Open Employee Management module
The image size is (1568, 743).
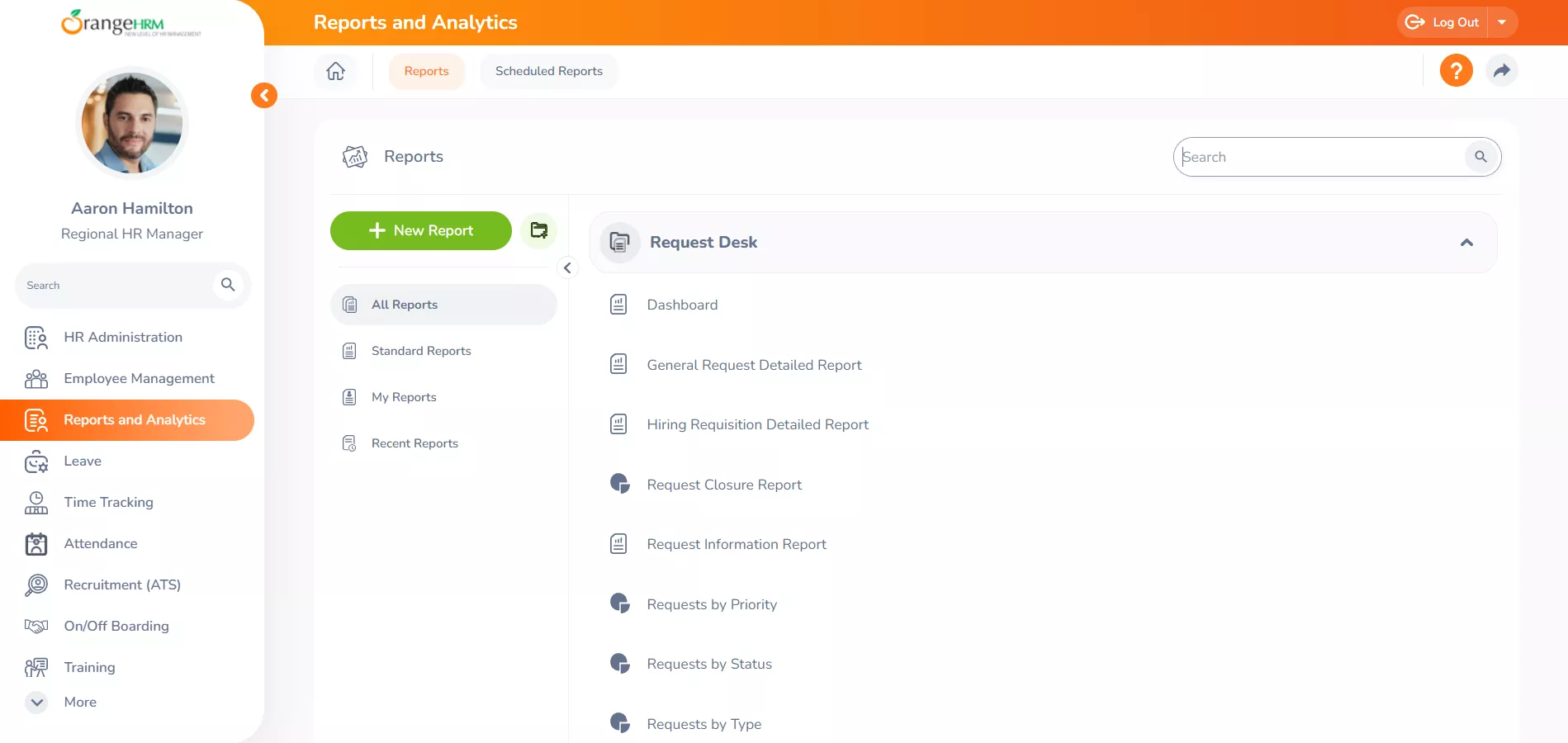(139, 378)
